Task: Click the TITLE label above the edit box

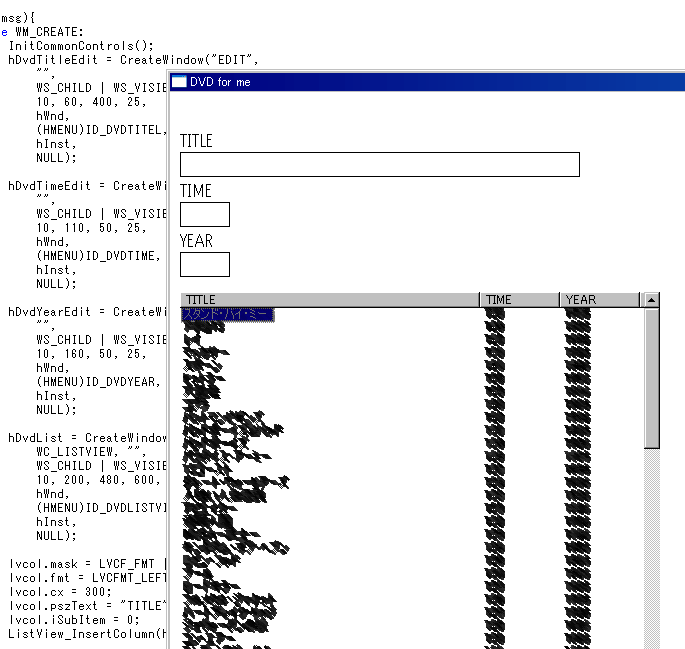Action: pyautogui.click(x=196, y=141)
